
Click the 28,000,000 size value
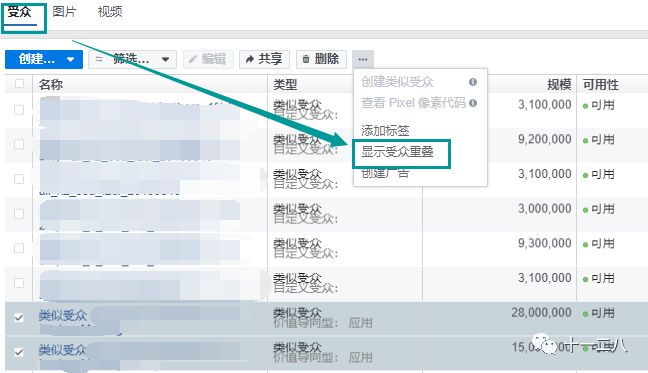click(x=541, y=313)
